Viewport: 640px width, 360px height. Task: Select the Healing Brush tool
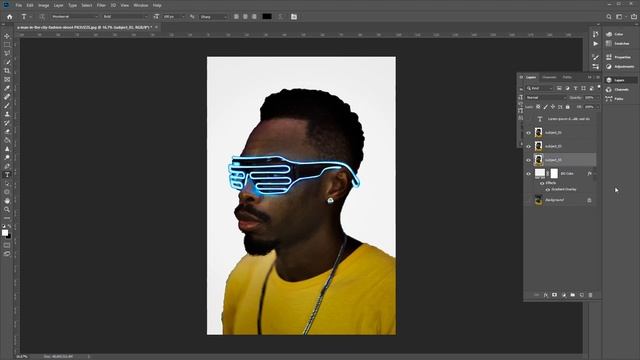pyautogui.click(x=7, y=97)
